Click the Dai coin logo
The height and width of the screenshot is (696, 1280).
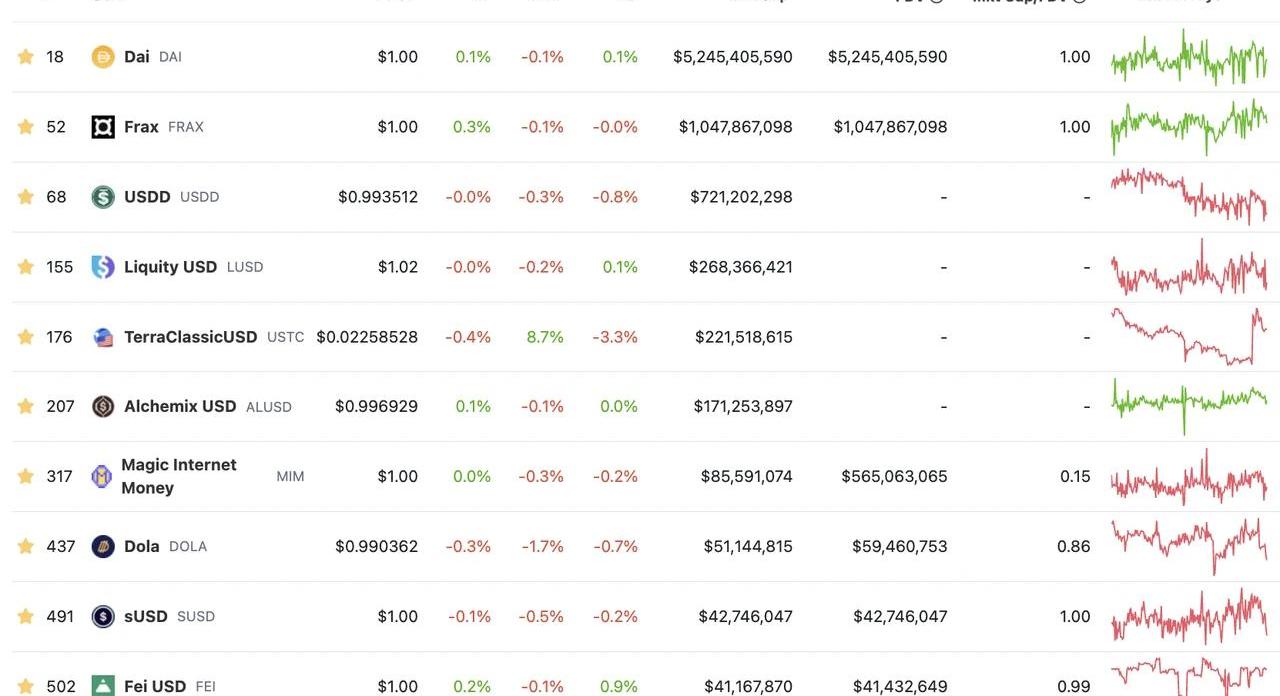103,57
